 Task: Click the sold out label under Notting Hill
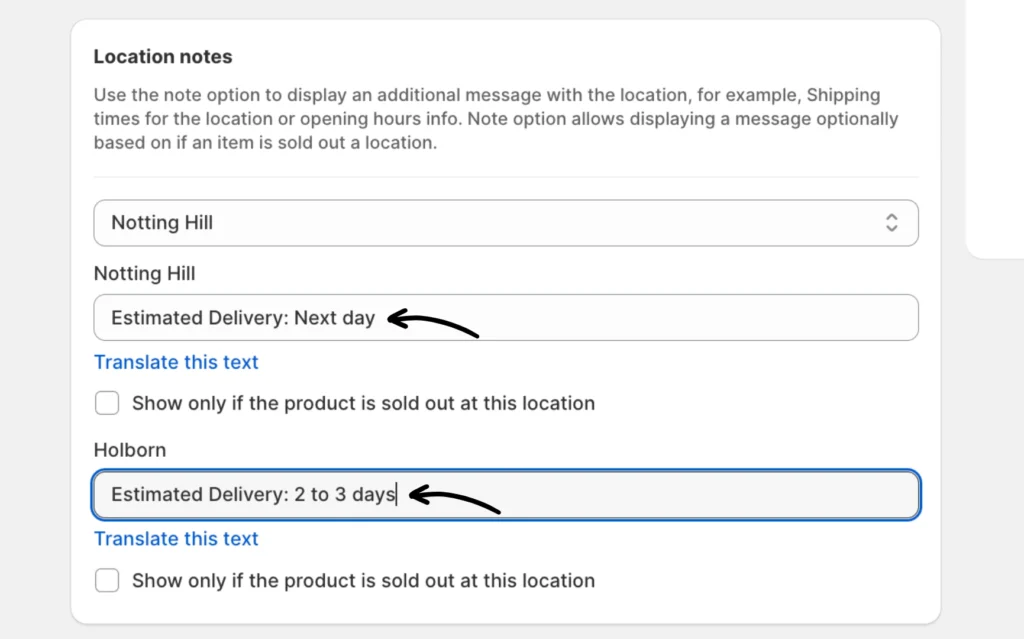[x=363, y=403]
